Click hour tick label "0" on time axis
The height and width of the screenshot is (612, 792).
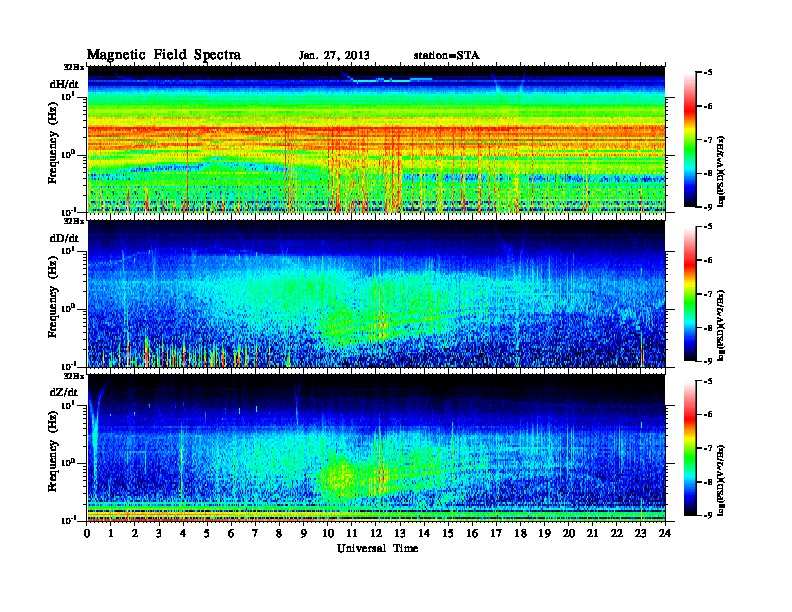click(87, 533)
